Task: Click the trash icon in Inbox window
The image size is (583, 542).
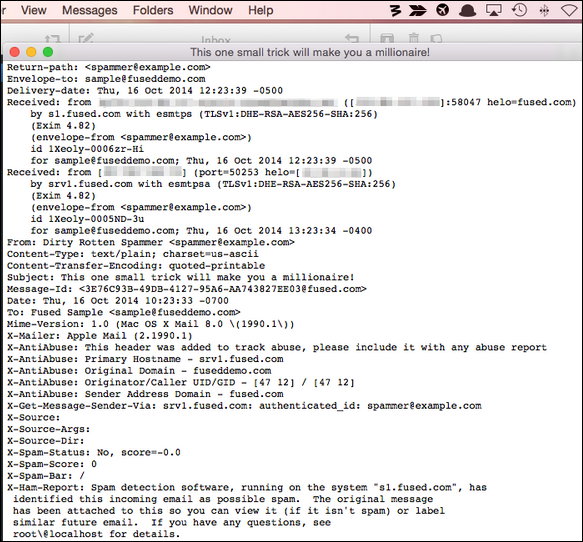Action: (x=414, y=38)
